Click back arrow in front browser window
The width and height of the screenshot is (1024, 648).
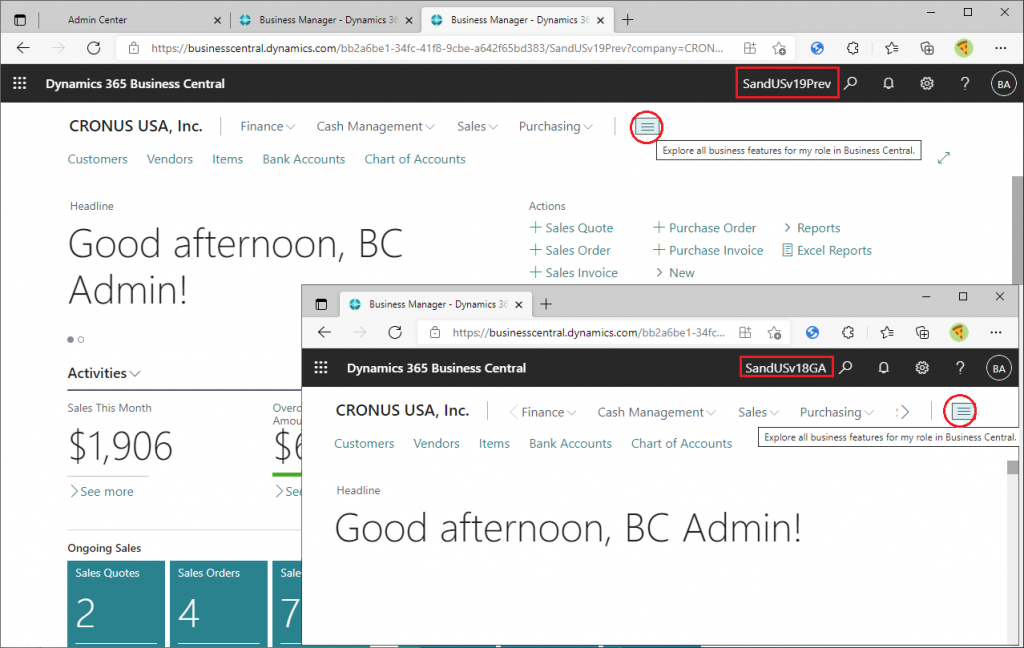click(325, 332)
